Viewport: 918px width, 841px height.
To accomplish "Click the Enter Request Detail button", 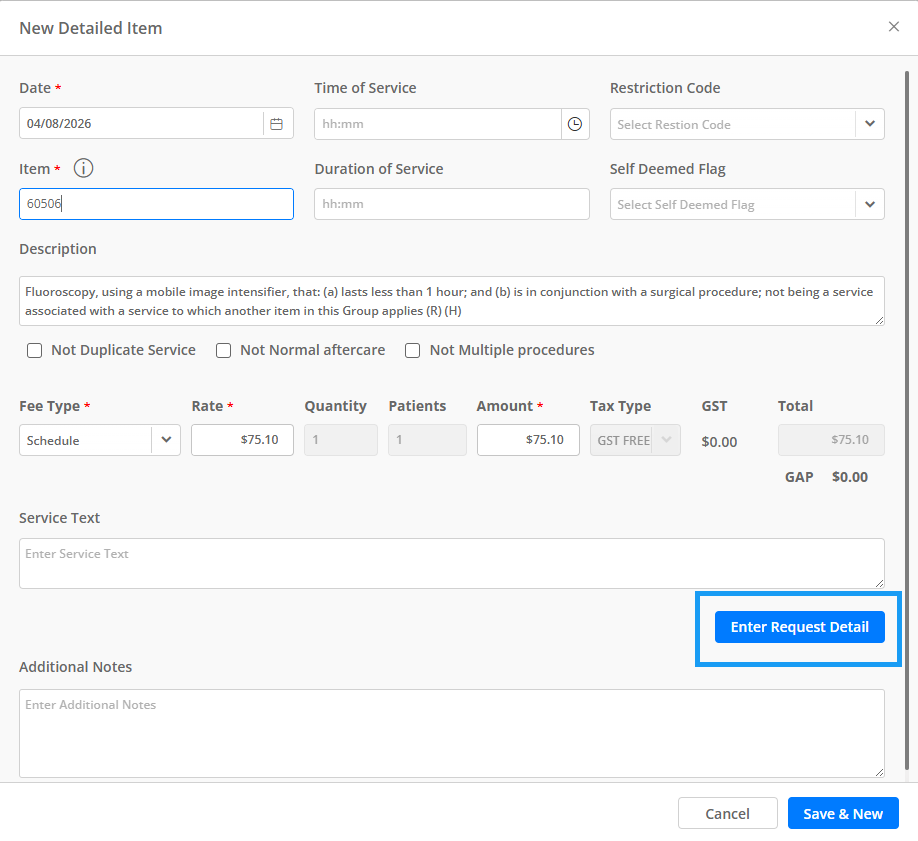I will (x=799, y=627).
